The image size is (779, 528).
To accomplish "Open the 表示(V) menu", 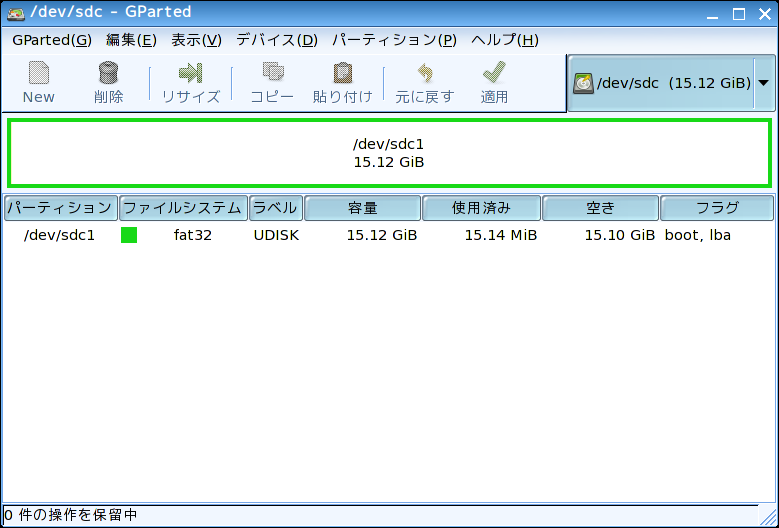I will pyautogui.click(x=196, y=40).
